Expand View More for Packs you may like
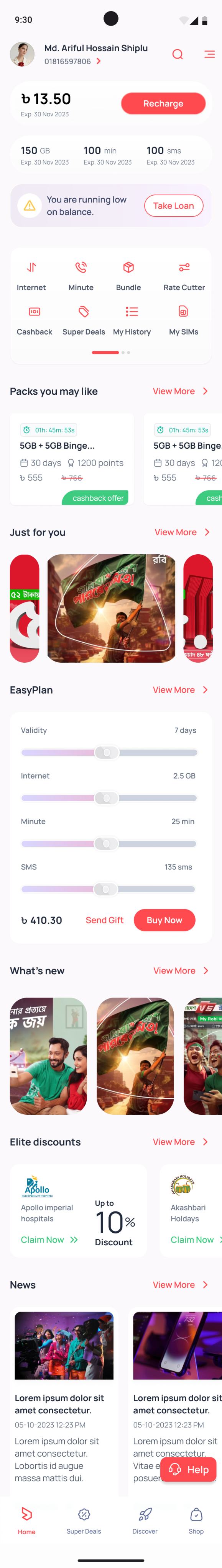 coord(180,391)
